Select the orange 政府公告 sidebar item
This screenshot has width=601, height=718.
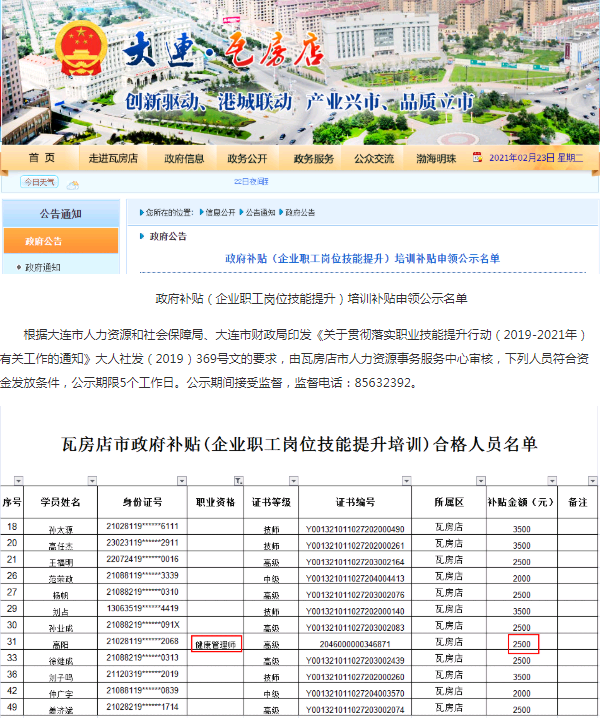[61, 241]
